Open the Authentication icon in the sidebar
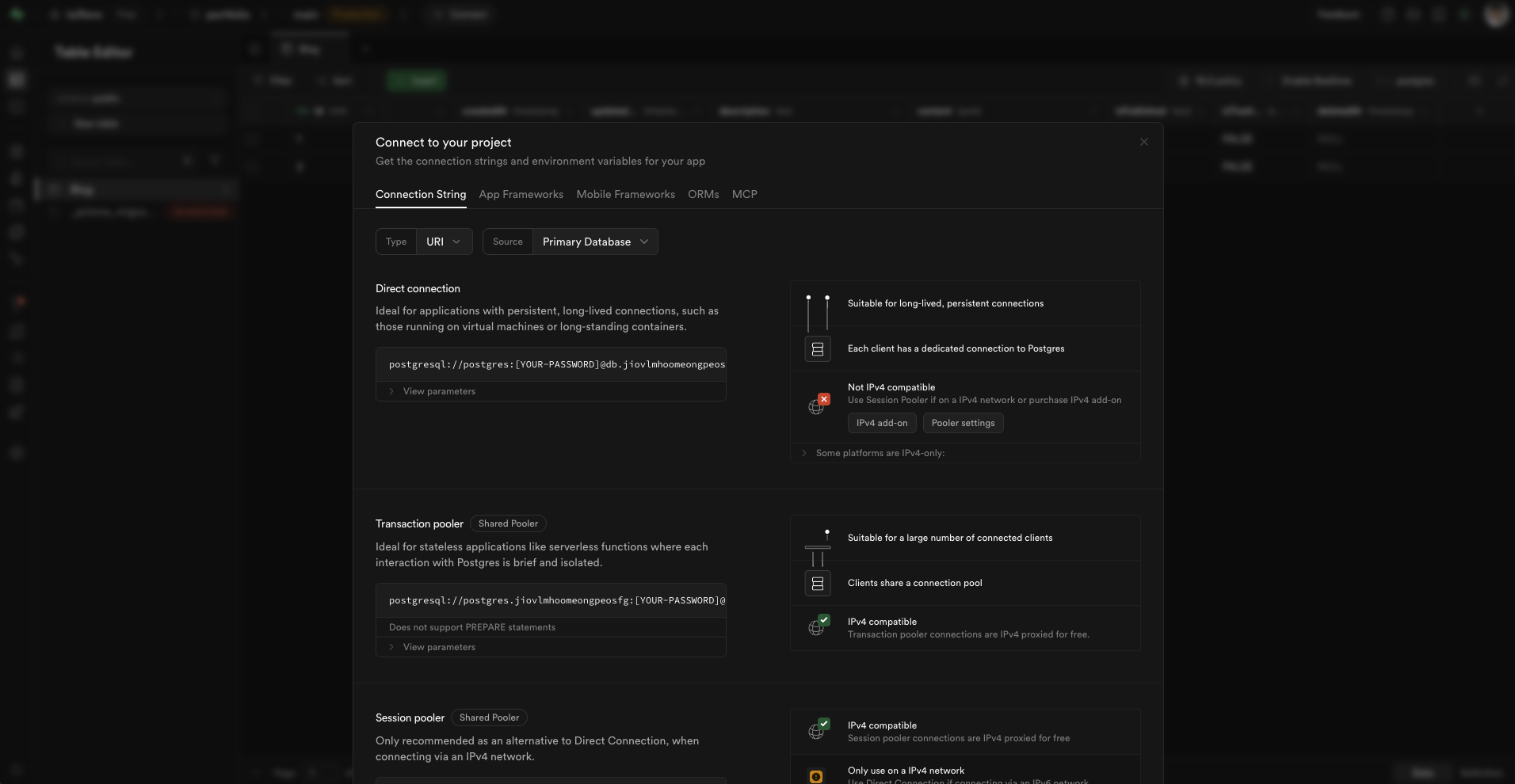1515x784 pixels. [16, 178]
